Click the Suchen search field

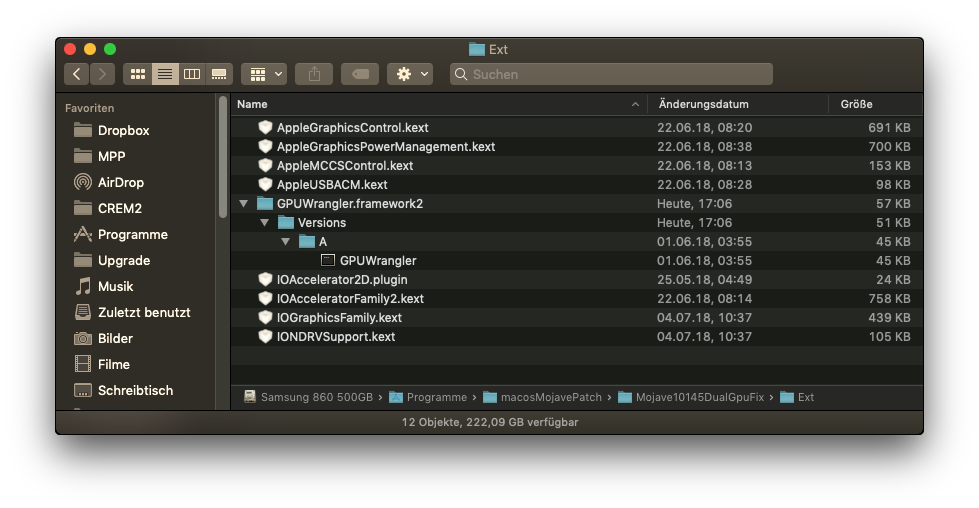pos(611,74)
